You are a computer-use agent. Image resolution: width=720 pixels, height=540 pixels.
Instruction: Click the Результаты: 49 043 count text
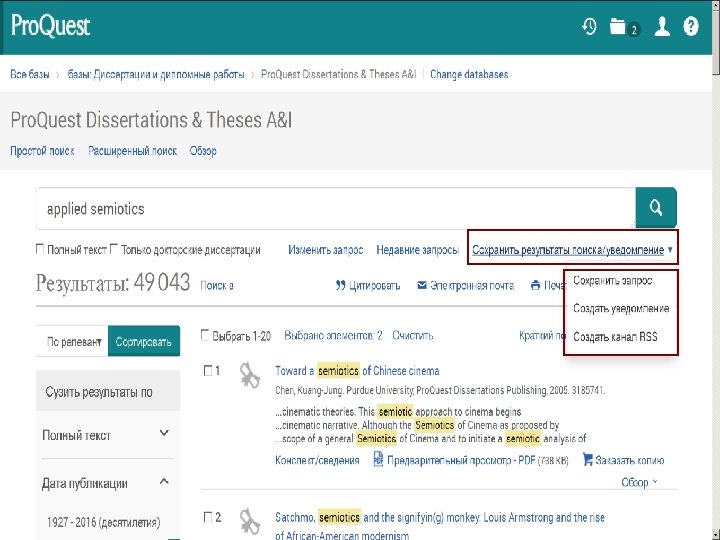112,282
